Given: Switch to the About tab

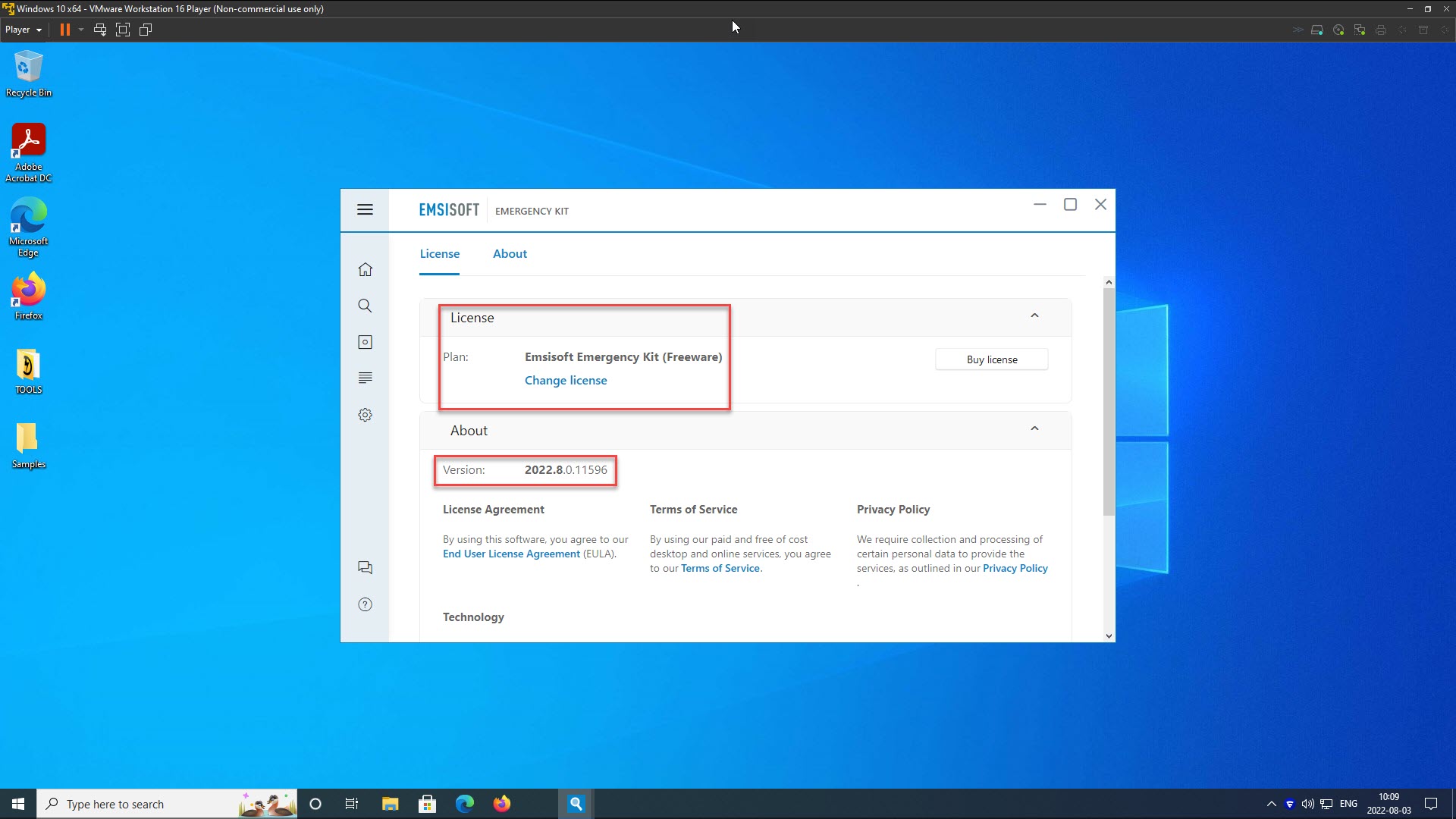Looking at the screenshot, I should pos(510,254).
